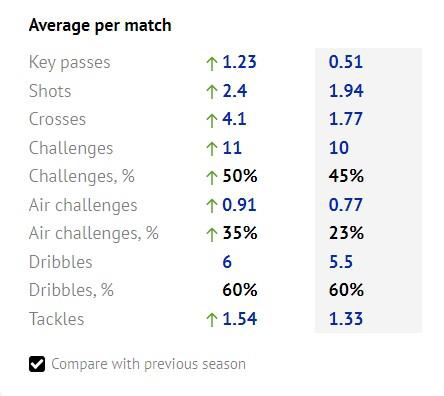Open the previous season 1.33 tackles link

point(346,319)
